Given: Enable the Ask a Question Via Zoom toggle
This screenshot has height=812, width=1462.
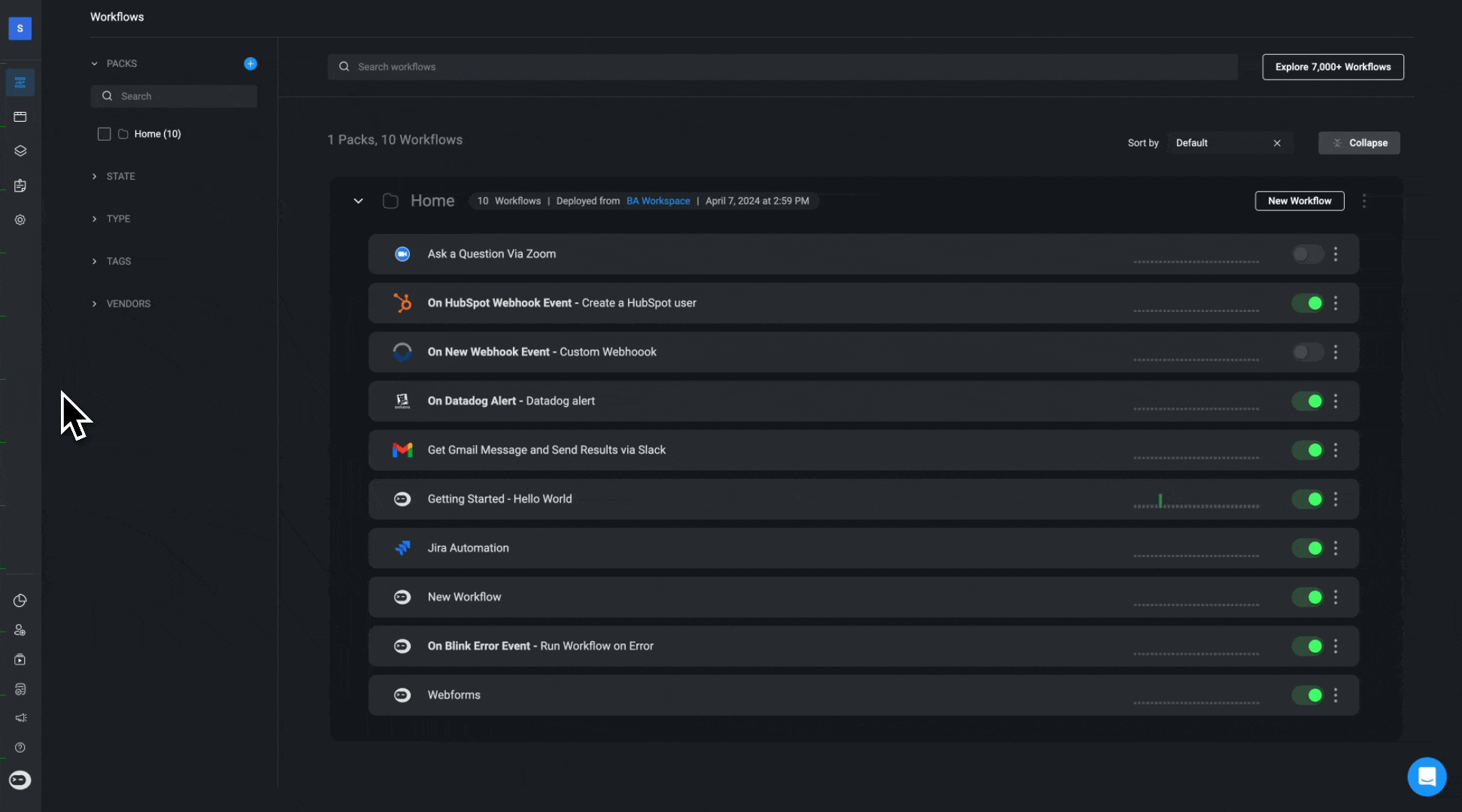Looking at the screenshot, I should point(1307,254).
